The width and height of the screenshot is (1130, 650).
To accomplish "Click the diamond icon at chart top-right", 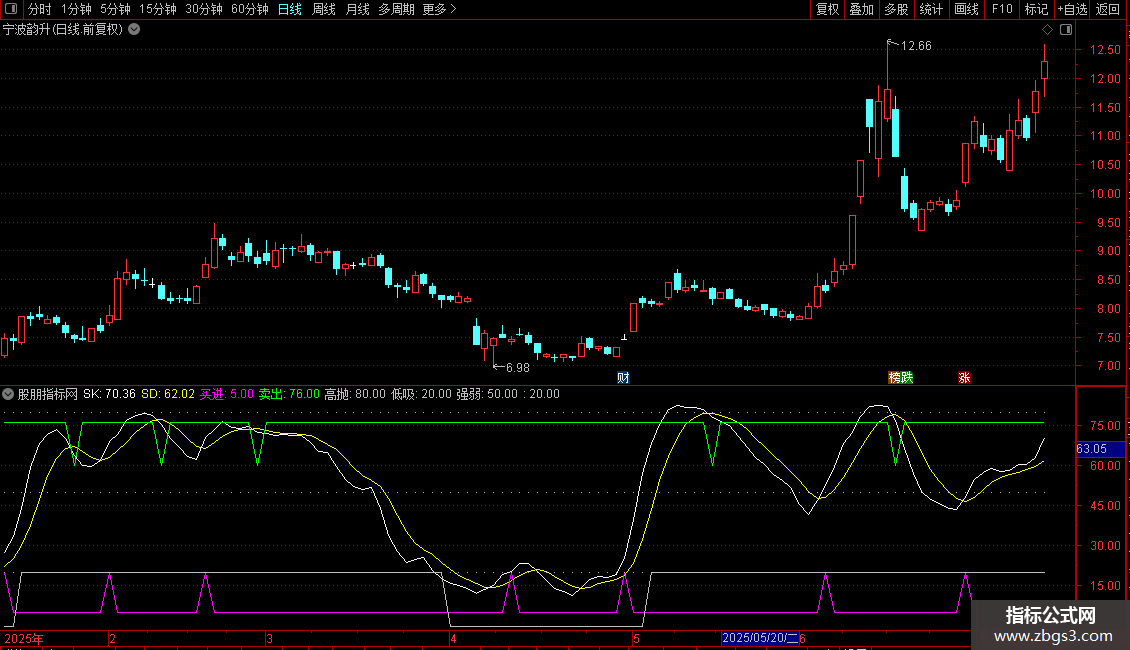I will tap(1047, 30).
